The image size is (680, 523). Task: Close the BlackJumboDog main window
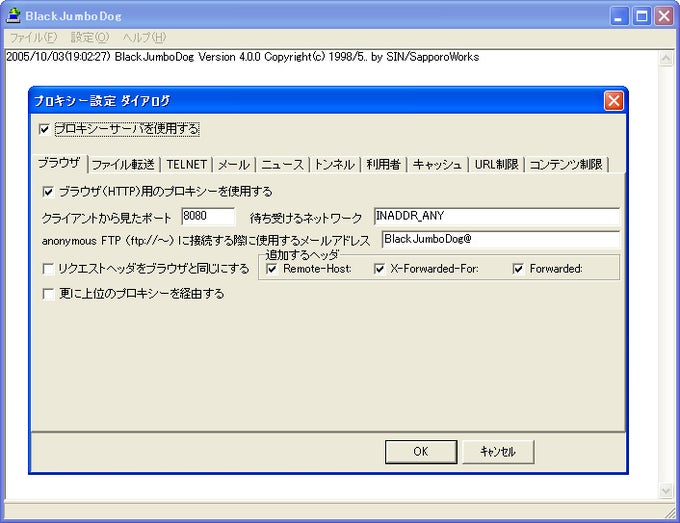[664, 16]
